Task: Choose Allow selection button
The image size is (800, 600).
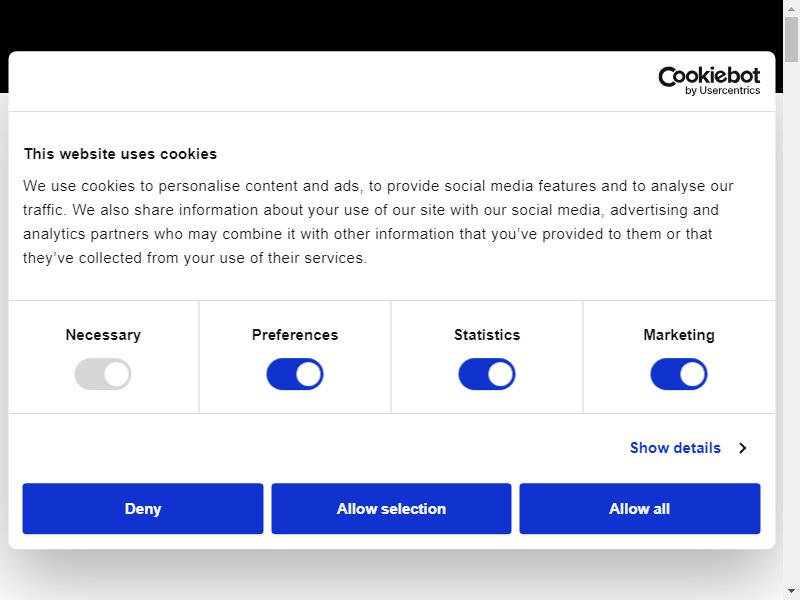Action: [391, 509]
